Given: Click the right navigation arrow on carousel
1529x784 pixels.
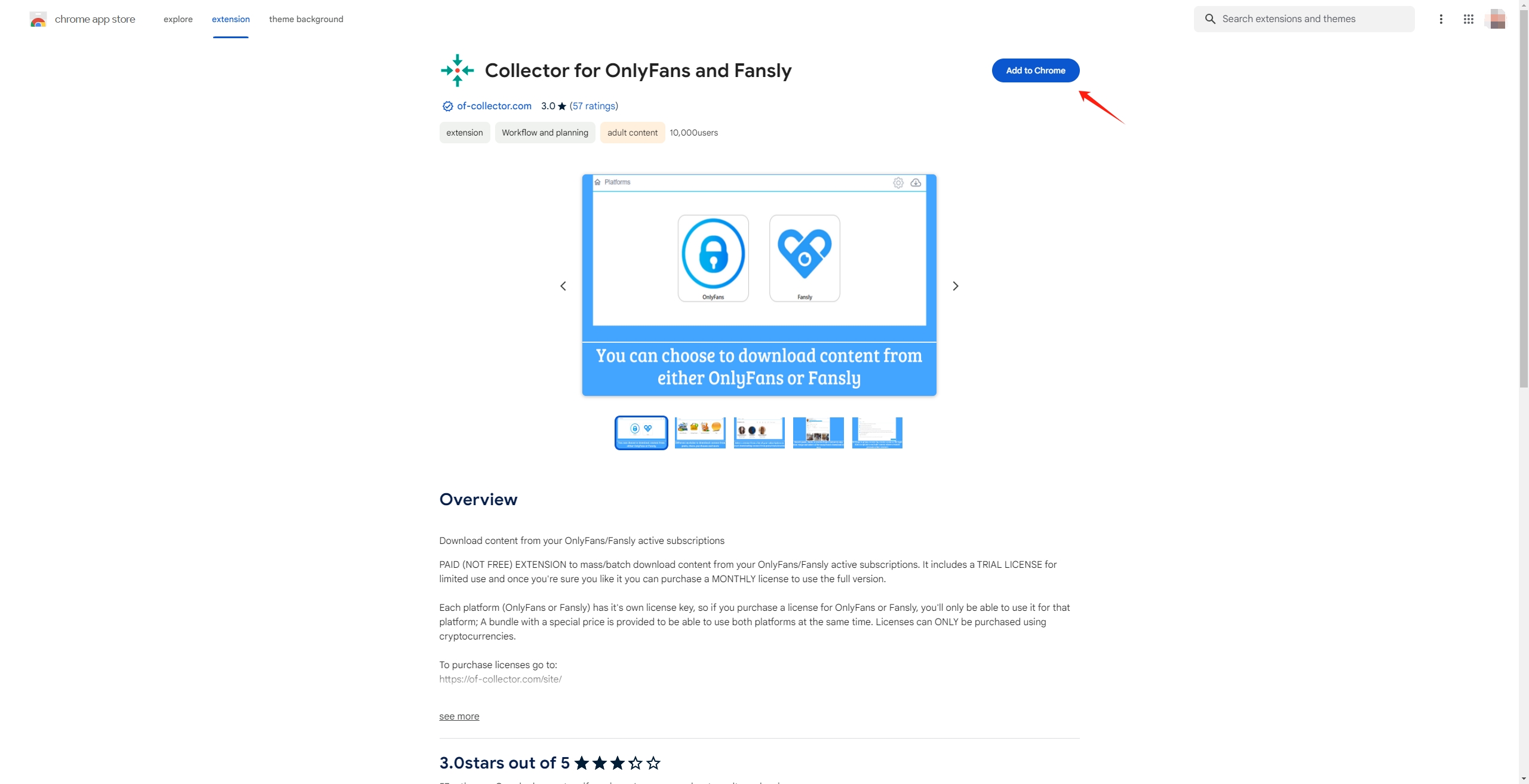Looking at the screenshot, I should (955, 286).
